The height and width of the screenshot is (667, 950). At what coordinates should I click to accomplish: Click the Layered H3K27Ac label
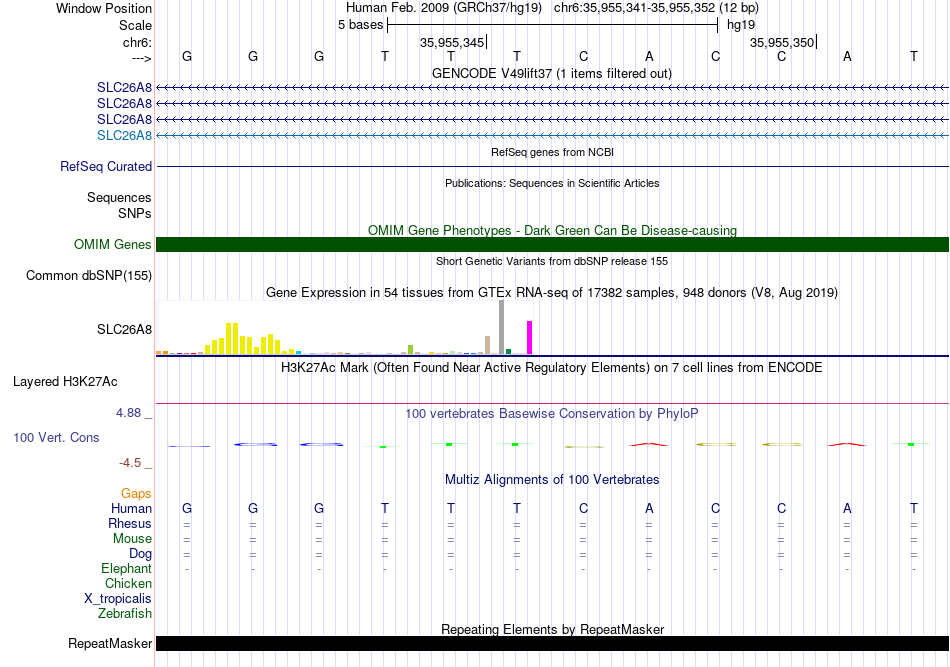coord(65,382)
